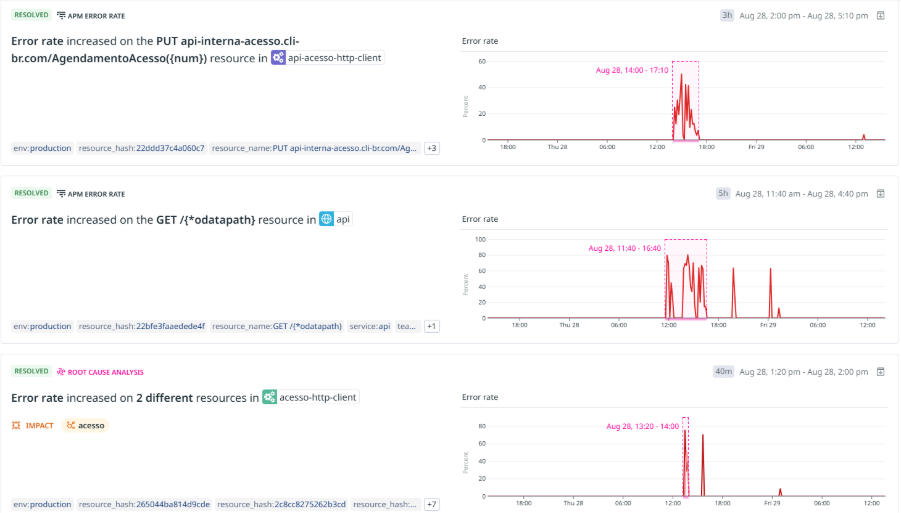
Task: Show the +7 additional tags
Action: pyautogui.click(x=432, y=504)
